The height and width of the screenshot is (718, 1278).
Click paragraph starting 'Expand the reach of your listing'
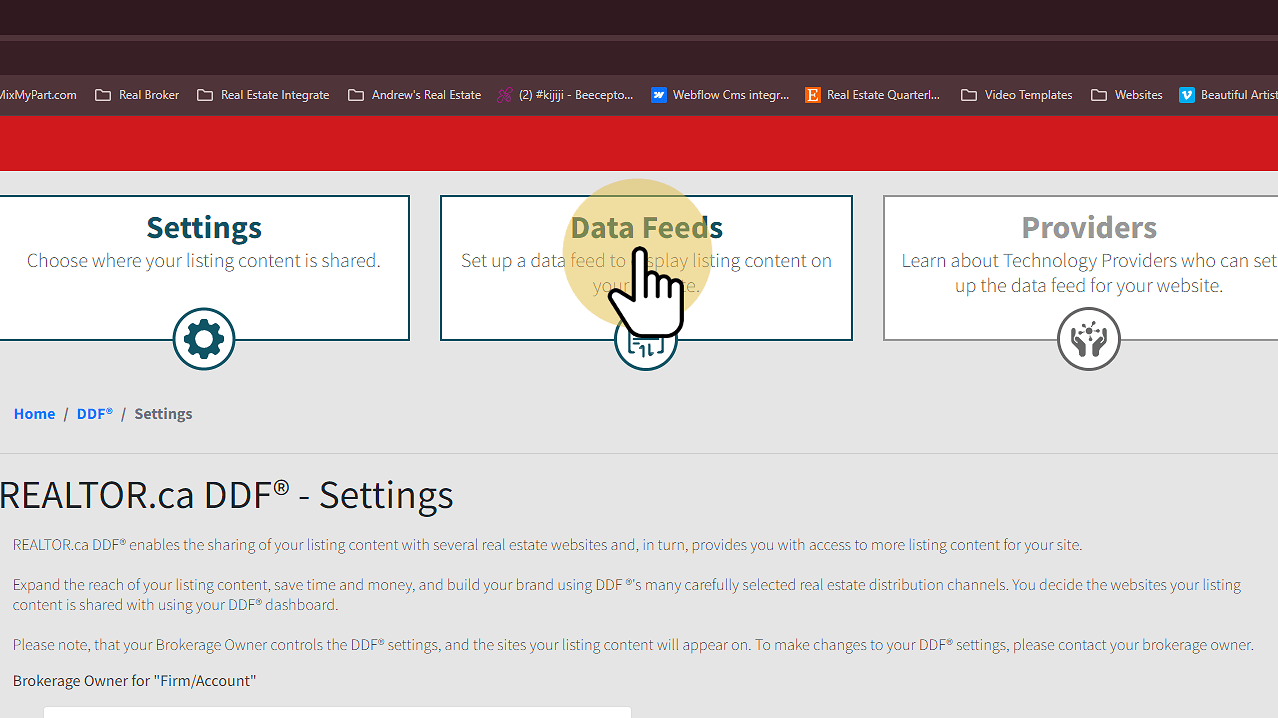point(627,594)
